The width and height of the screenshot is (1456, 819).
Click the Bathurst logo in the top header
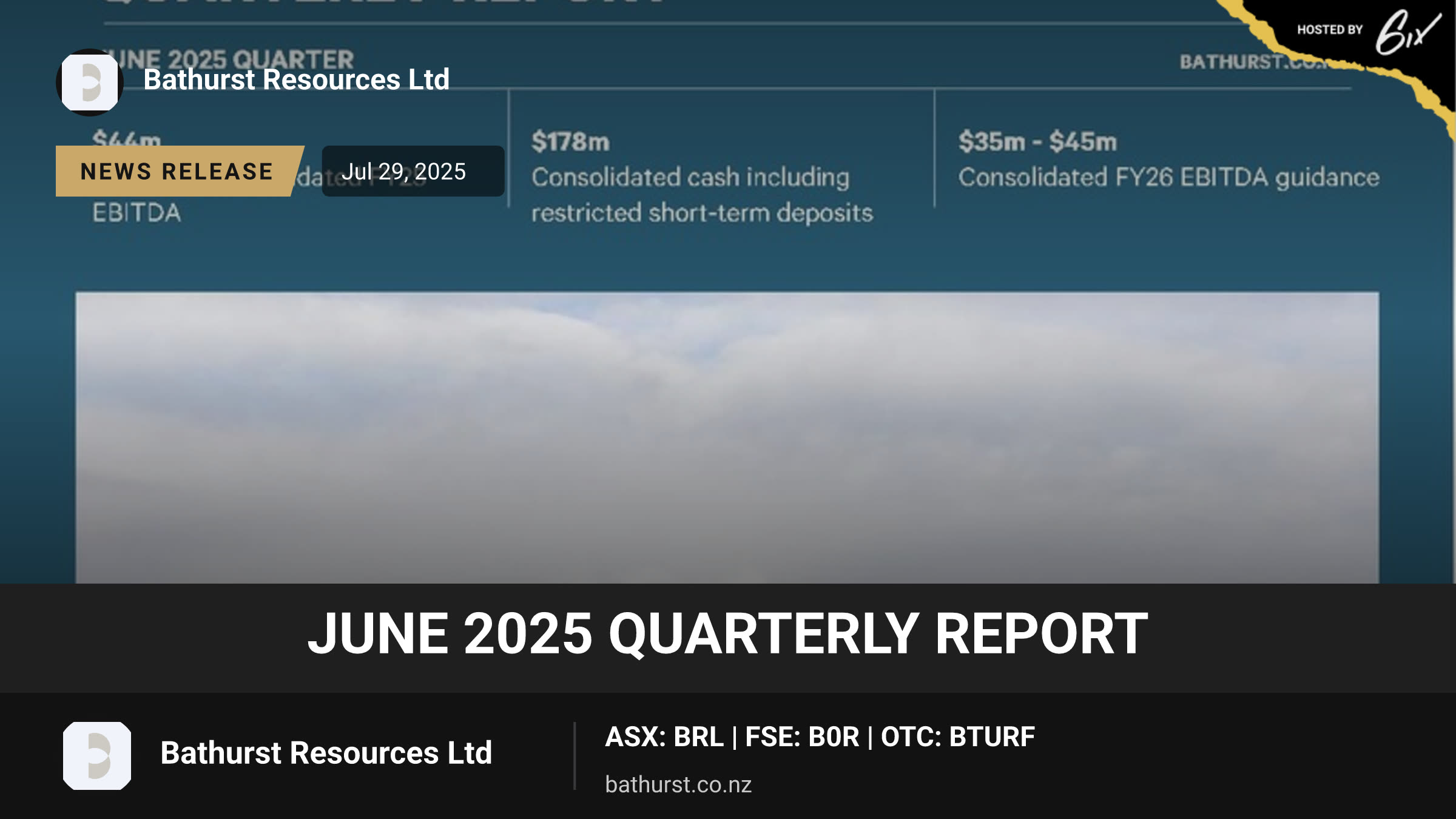click(90, 83)
